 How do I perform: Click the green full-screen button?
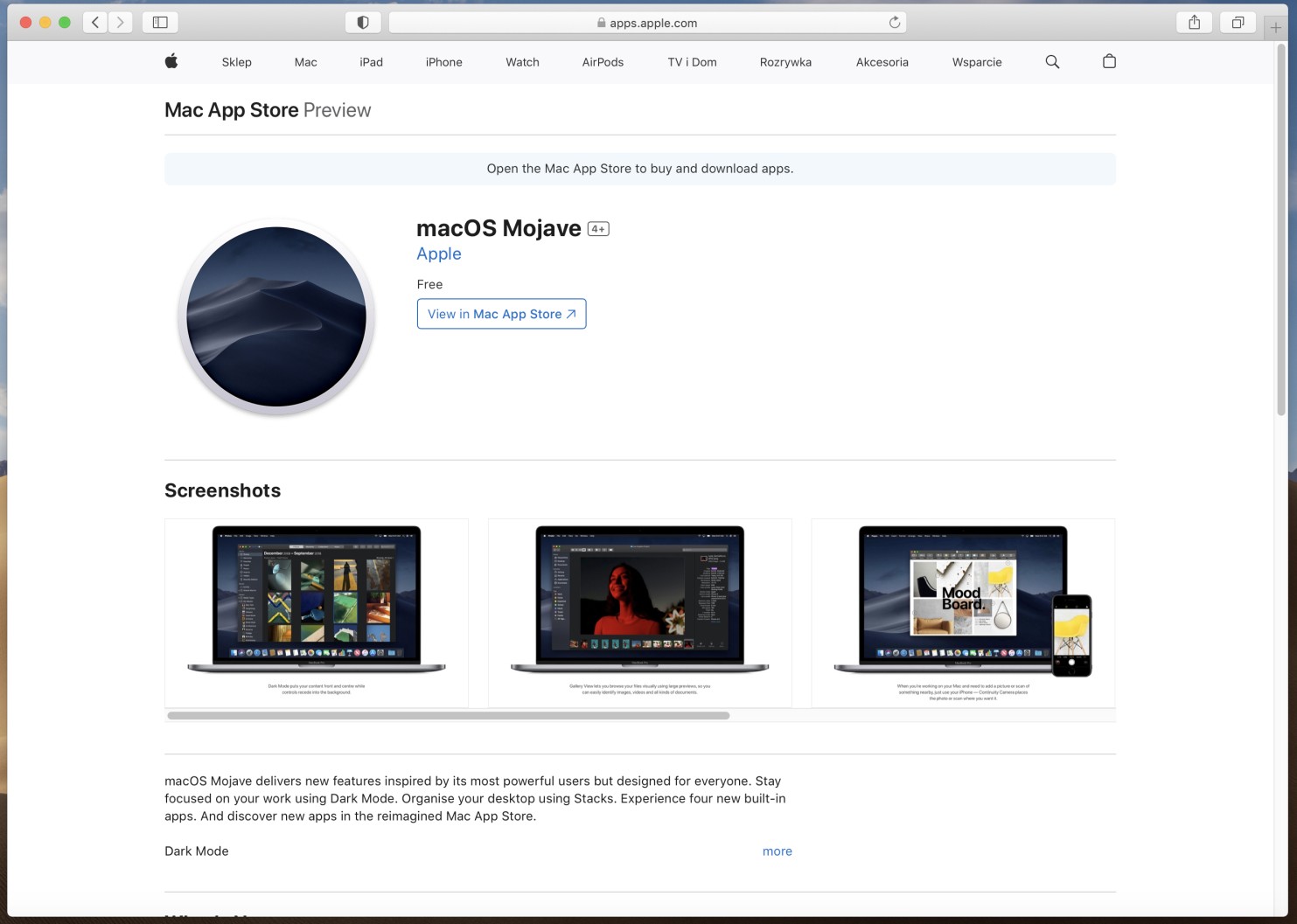point(64,23)
